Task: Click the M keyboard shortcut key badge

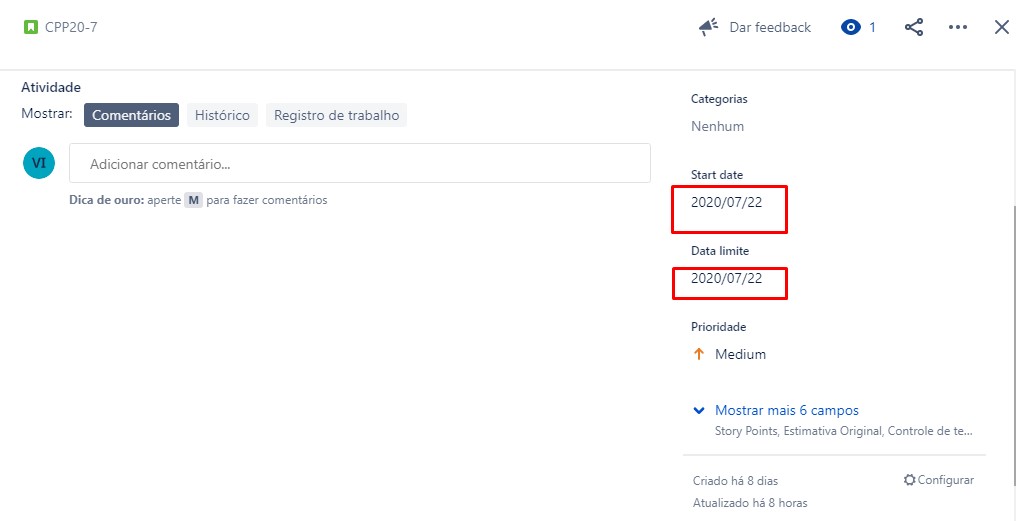Action: 193,200
